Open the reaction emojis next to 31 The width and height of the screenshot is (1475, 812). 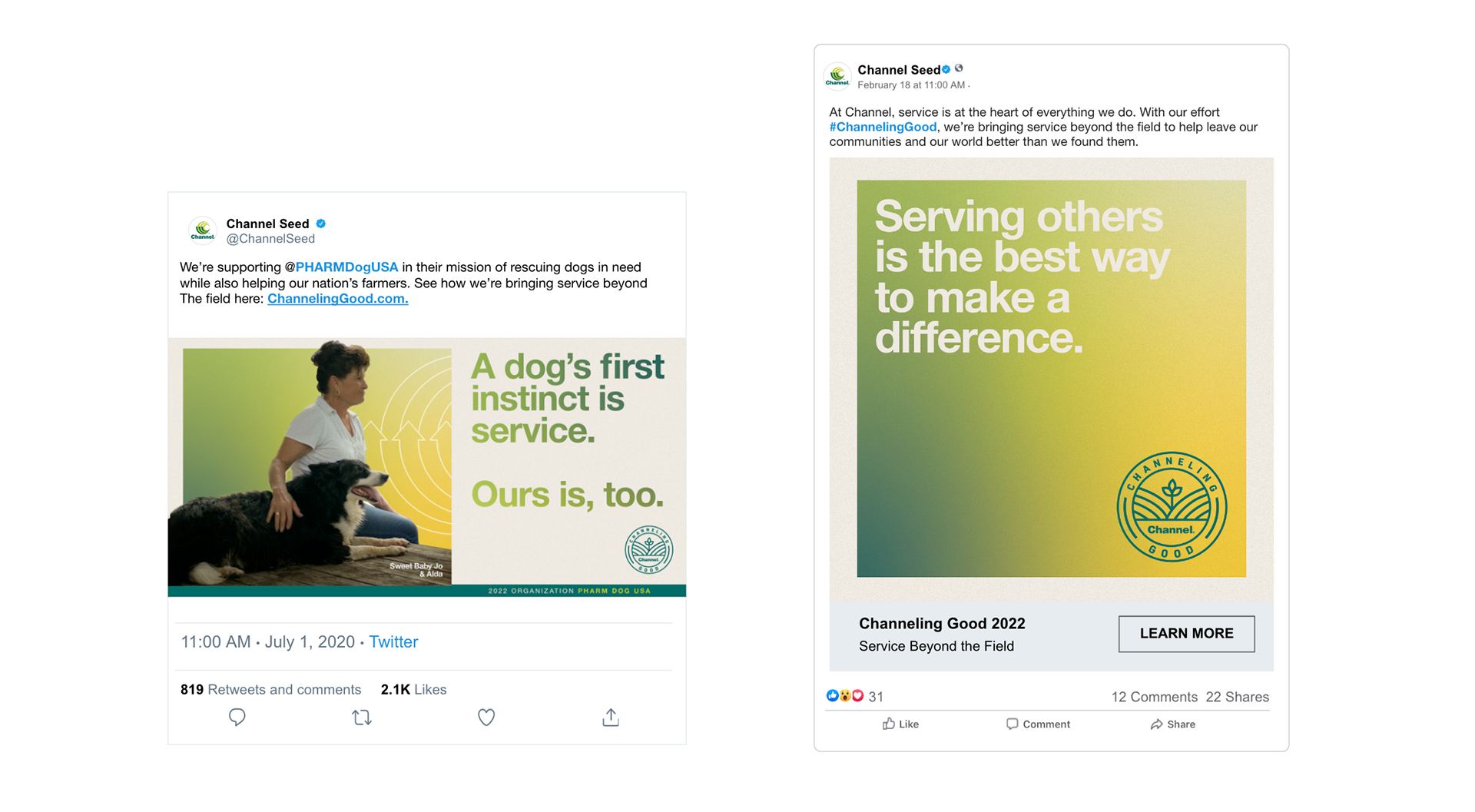point(845,696)
